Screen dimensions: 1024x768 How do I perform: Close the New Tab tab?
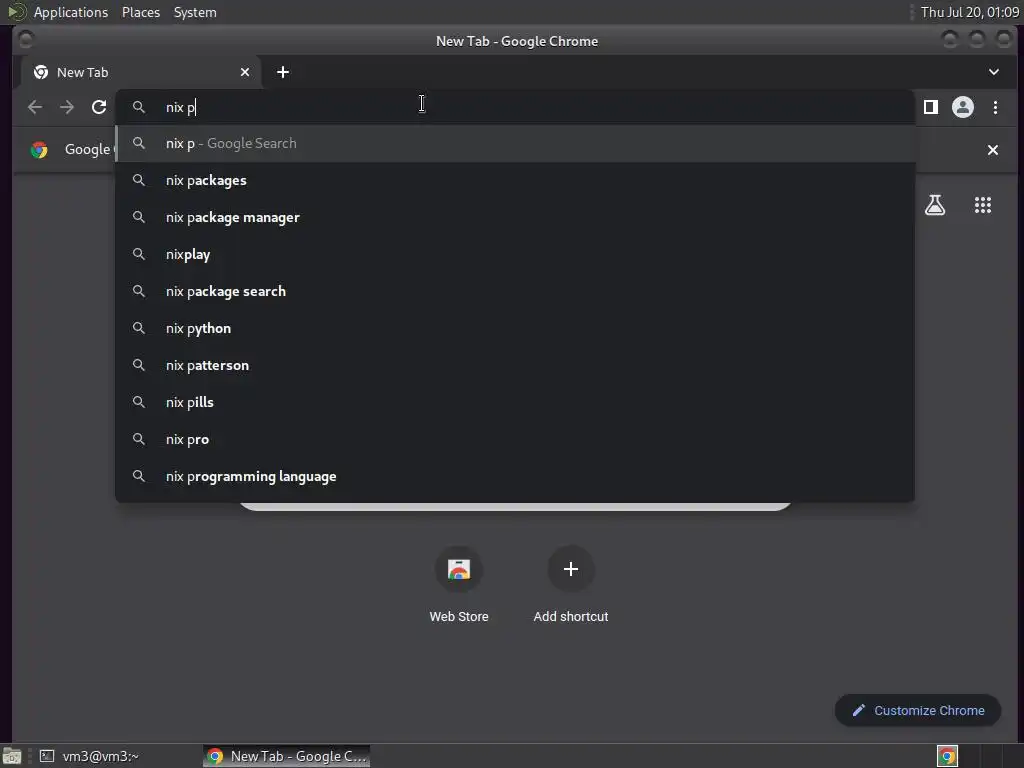(x=245, y=72)
